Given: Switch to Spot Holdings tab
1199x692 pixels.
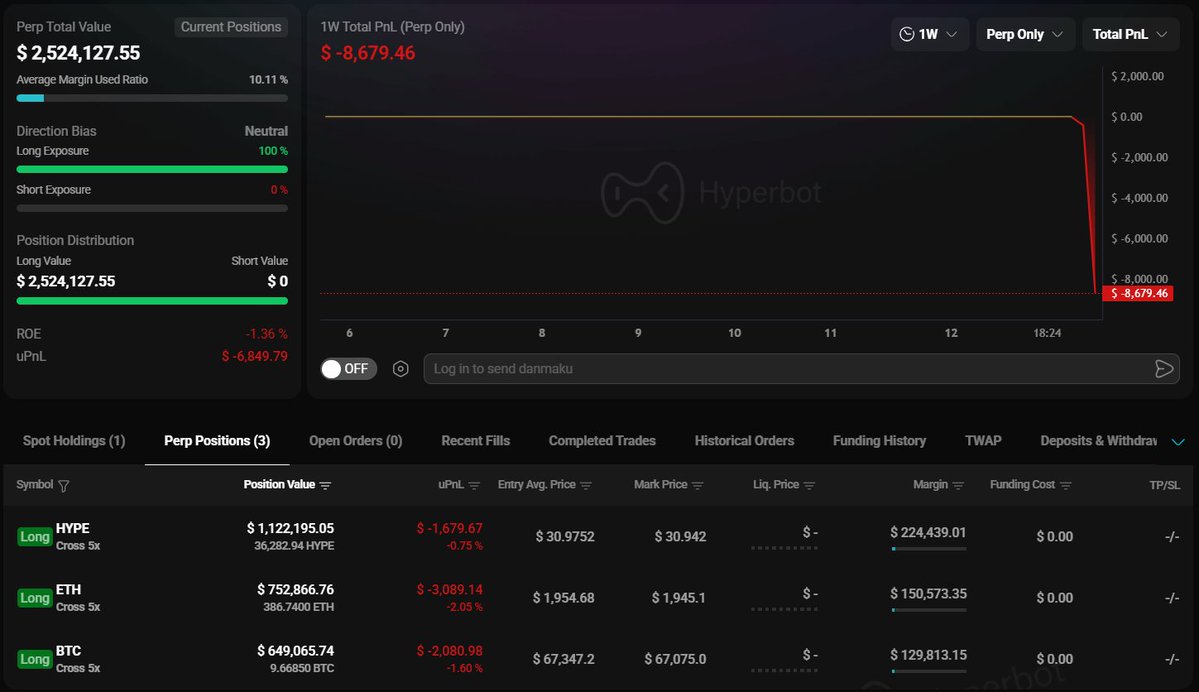Looking at the screenshot, I should [74, 441].
